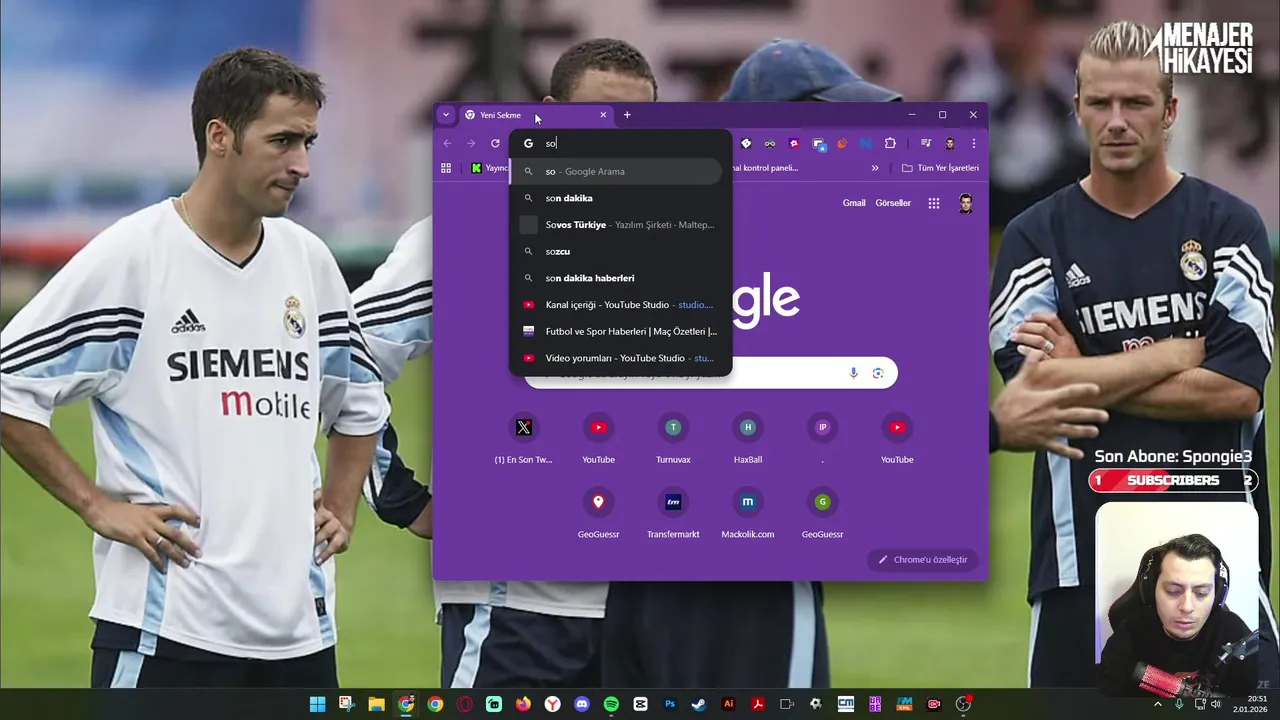Open the Yayıncı bookmark with K icon

coord(489,168)
